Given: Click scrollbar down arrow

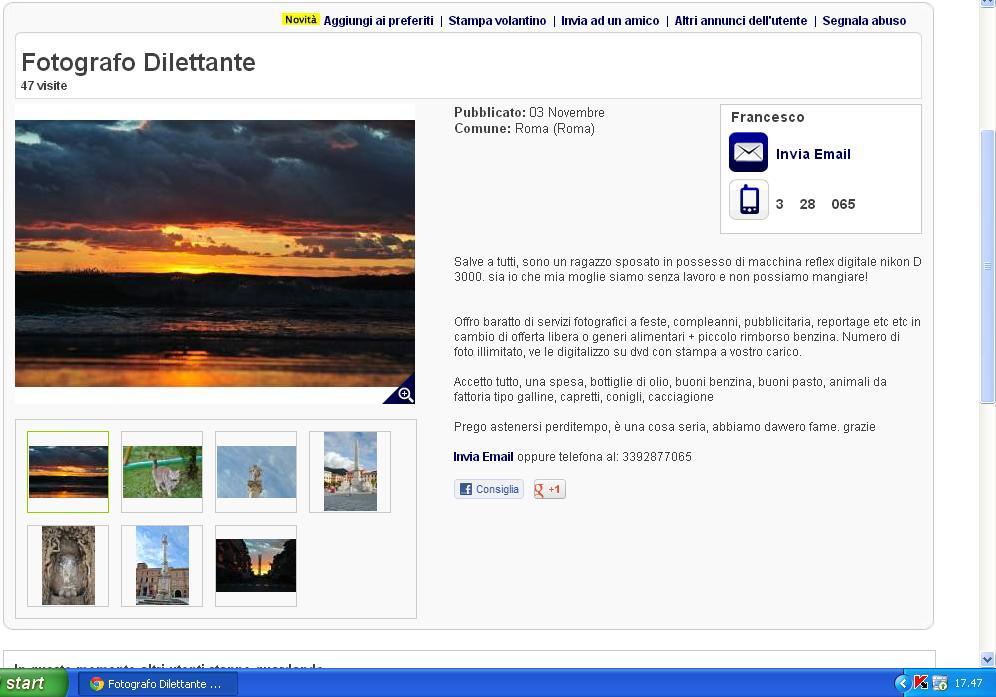Looking at the screenshot, I should click(988, 660).
